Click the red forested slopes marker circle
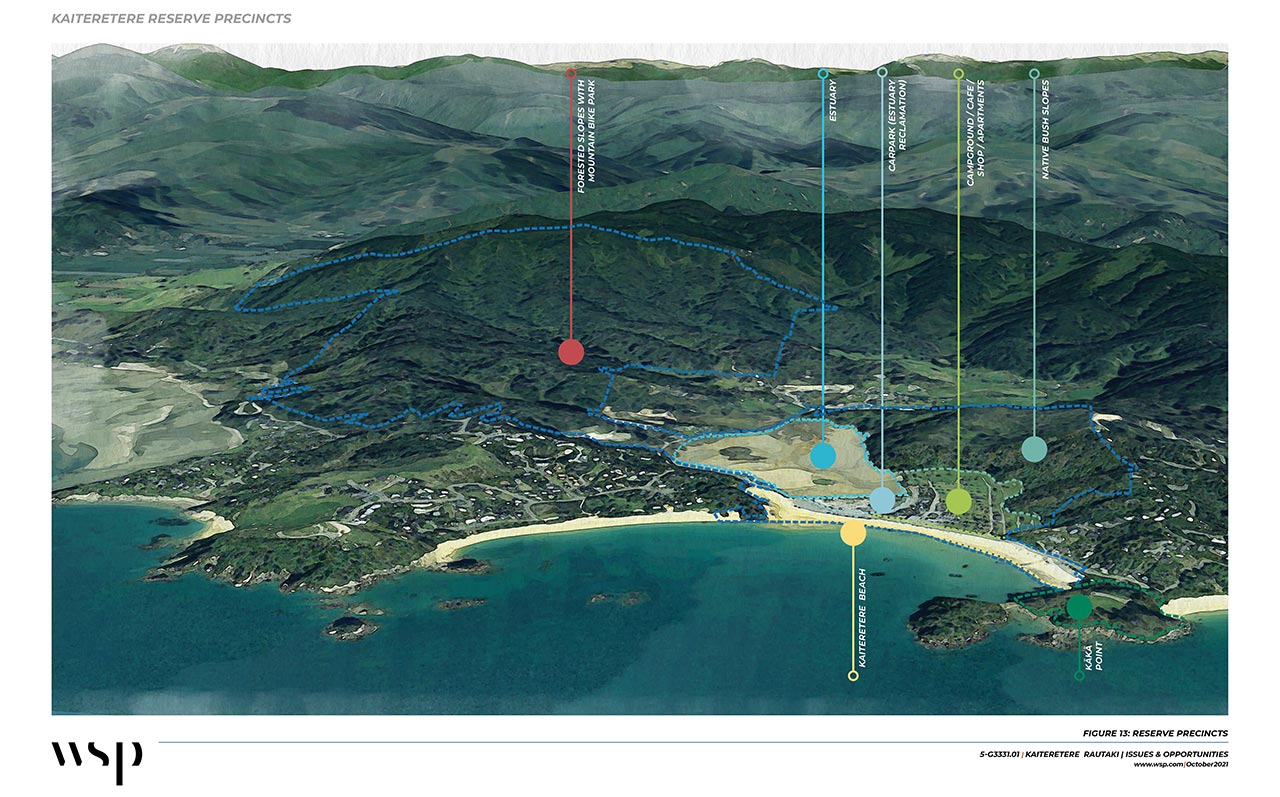Screen dimensions: 1280x797 click(571, 352)
